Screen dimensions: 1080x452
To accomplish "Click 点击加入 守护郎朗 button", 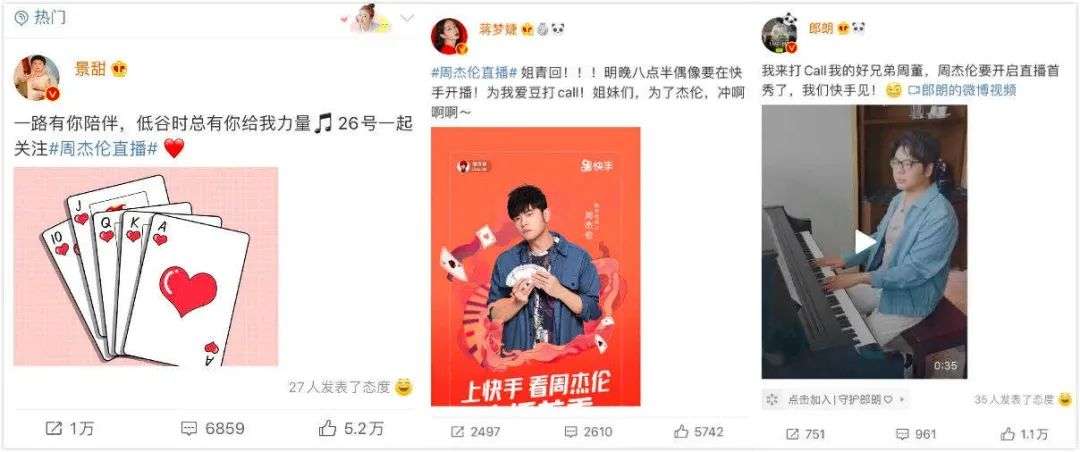I will click(x=835, y=400).
